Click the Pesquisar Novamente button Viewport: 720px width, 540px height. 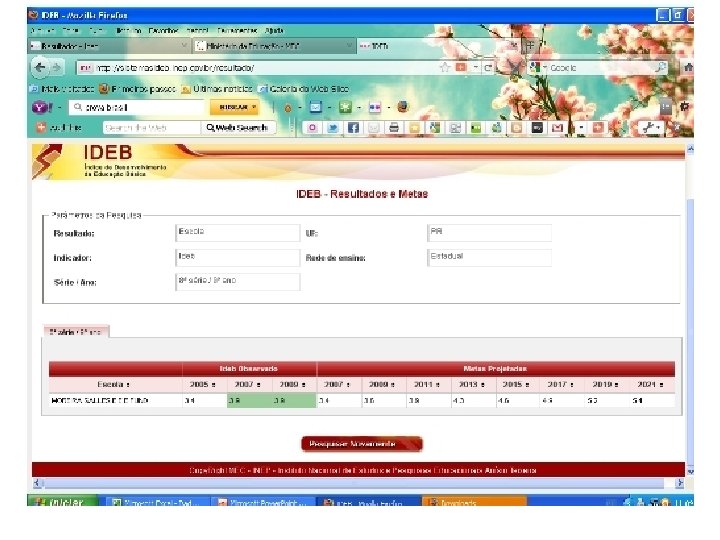[362, 444]
